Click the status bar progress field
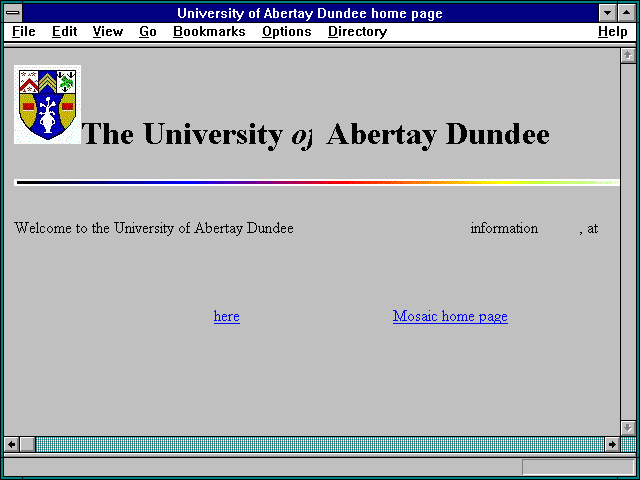 (578, 467)
